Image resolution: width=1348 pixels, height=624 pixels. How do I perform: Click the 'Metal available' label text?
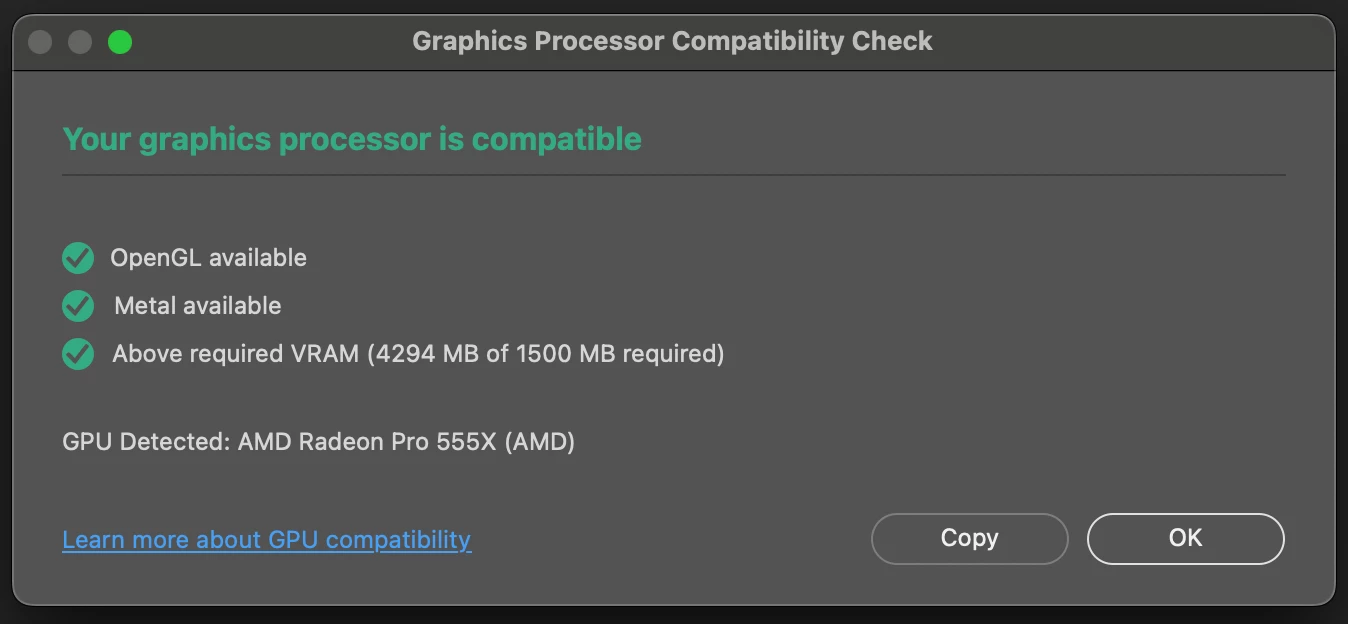[x=198, y=306]
